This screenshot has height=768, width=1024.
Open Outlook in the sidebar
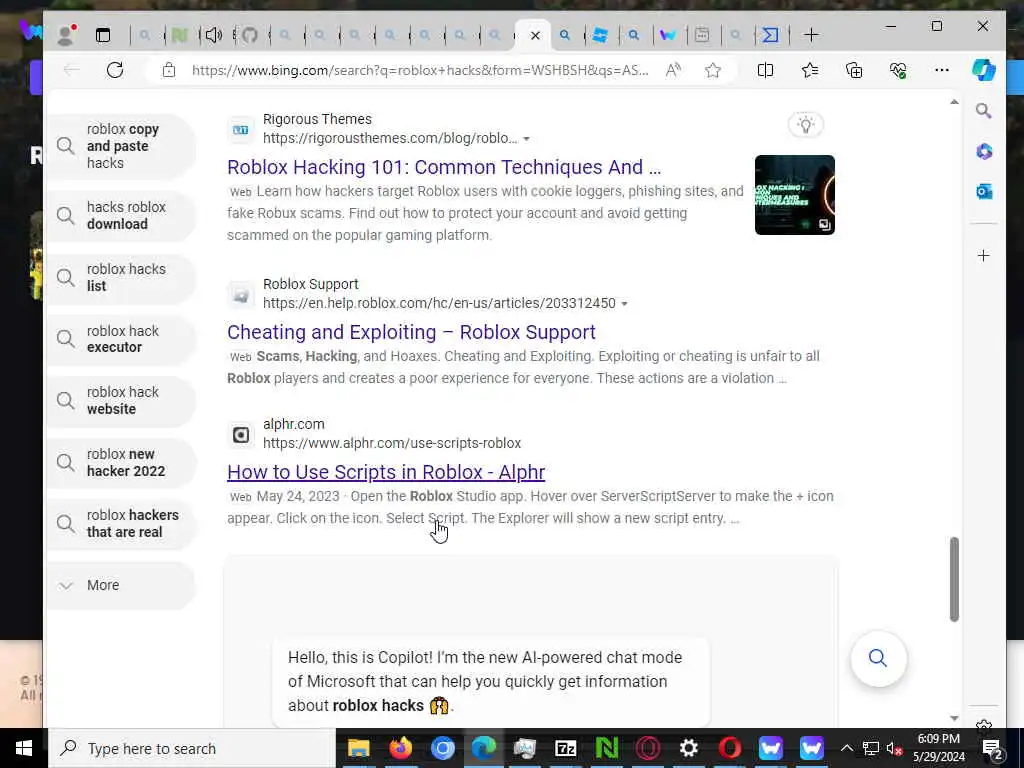pos(984,191)
